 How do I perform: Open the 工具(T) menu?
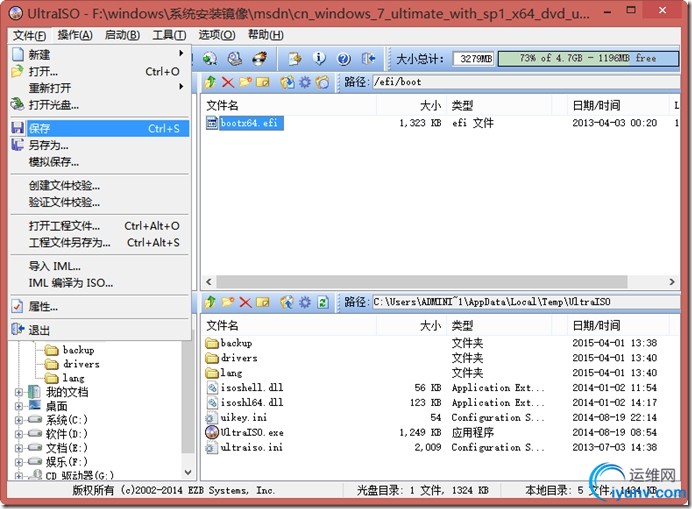click(169, 35)
